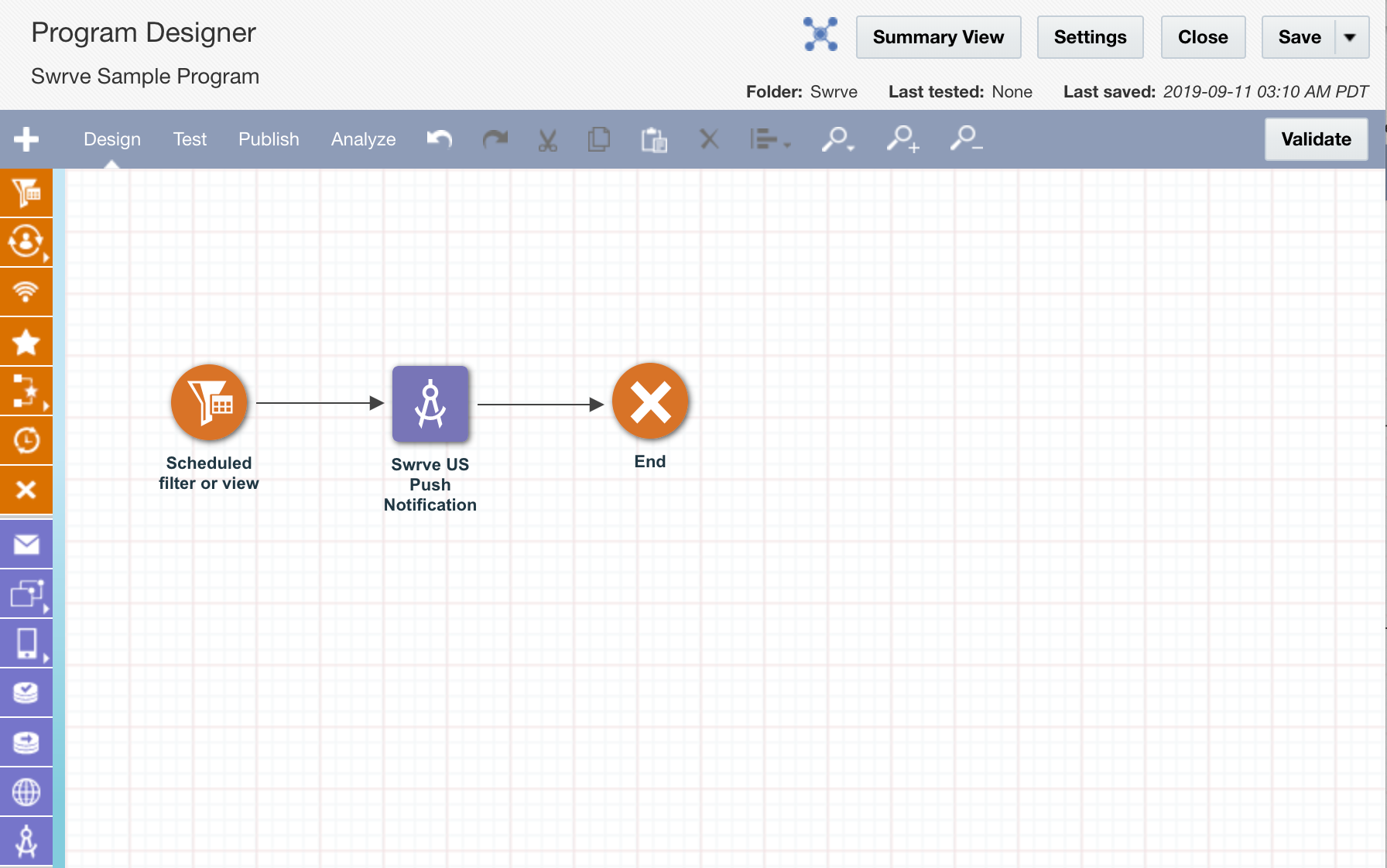The width and height of the screenshot is (1387, 868).
Task: Expand the align options dropdown
Action: click(770, 139)
